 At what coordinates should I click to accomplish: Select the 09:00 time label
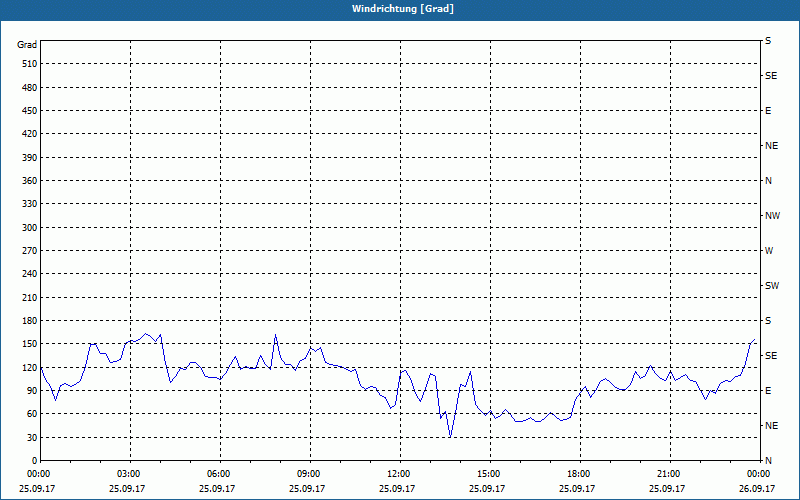(x=310, y=474)
